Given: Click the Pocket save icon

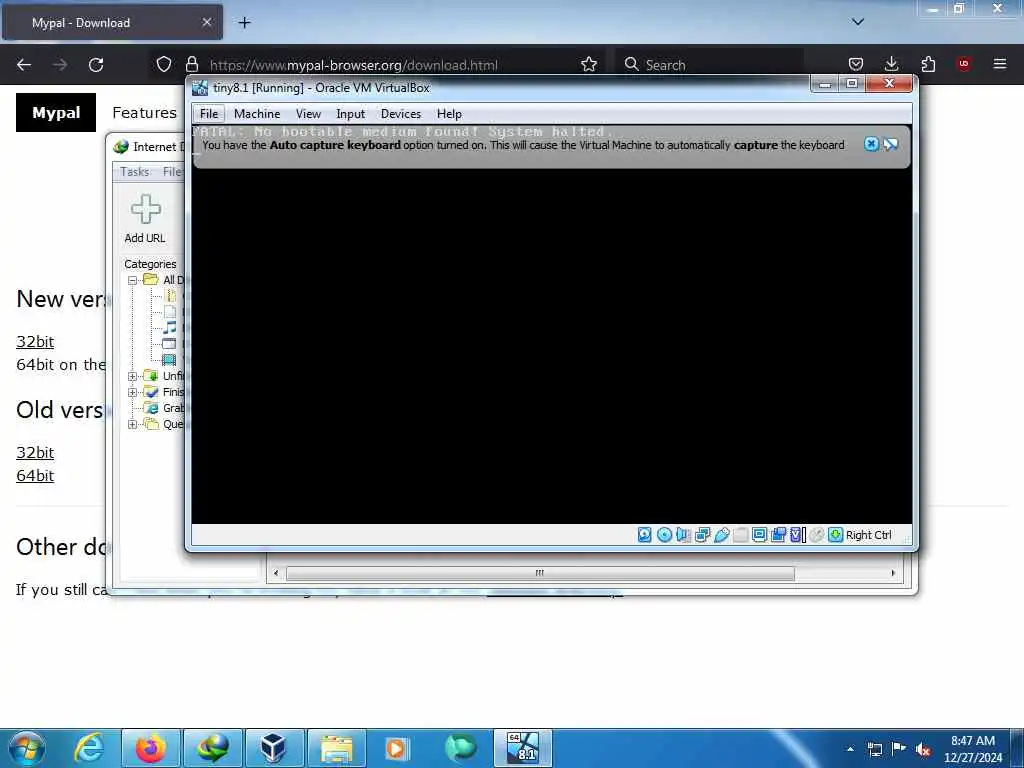Looking at the screenshot, I should [856, 64].
